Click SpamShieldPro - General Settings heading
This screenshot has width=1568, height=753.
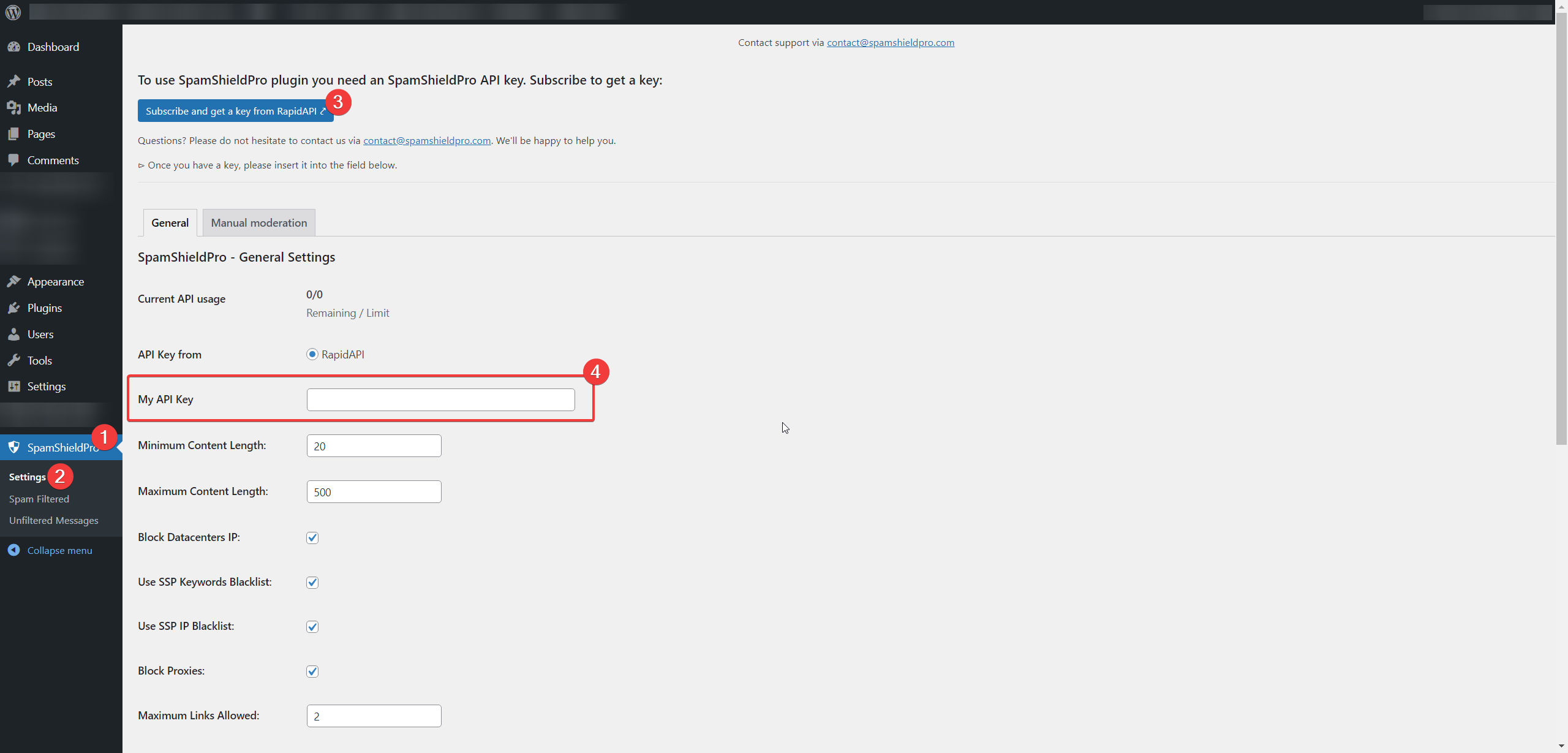[x=236, y=257]
